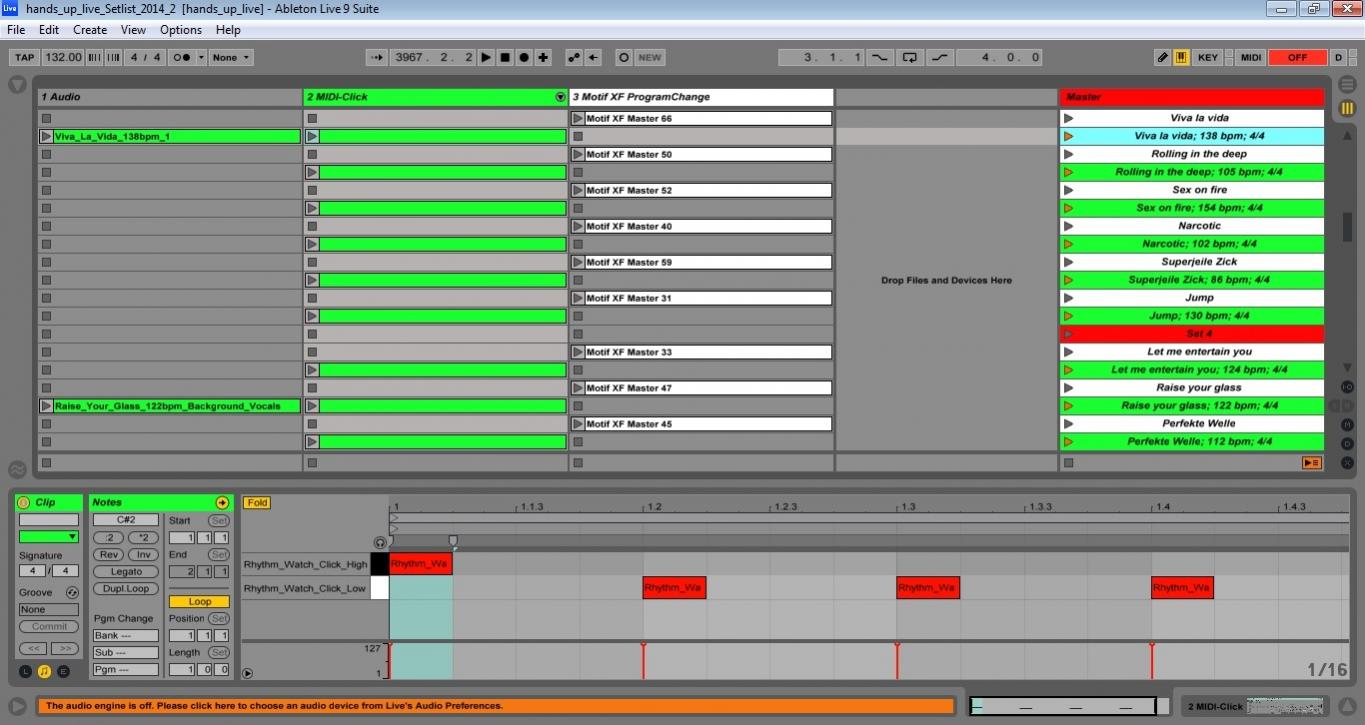Click the clip activator circle beside Clip

pyautogui.click(x=24, y=502)
